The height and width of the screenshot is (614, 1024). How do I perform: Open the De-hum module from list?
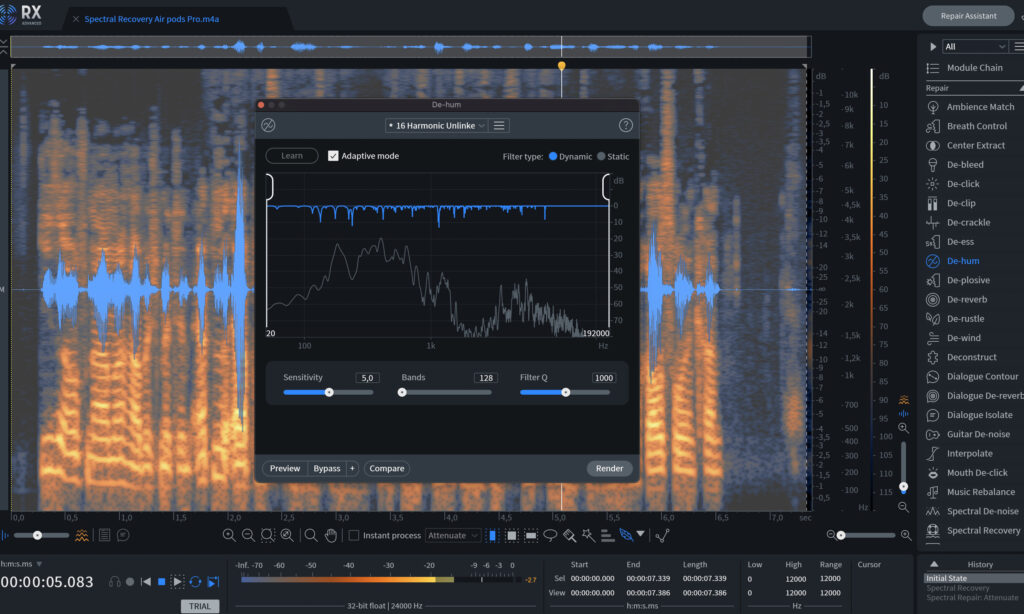(953, 261)
